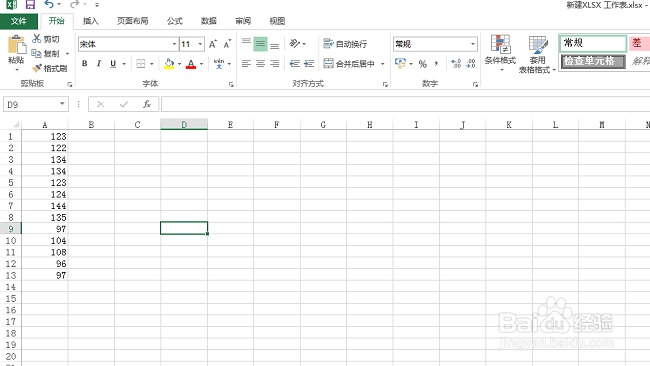Image resolution: width=650 pixels, height=366 pixels.
Task: Click in the formula bar input
Action: (x=405, y=104)
